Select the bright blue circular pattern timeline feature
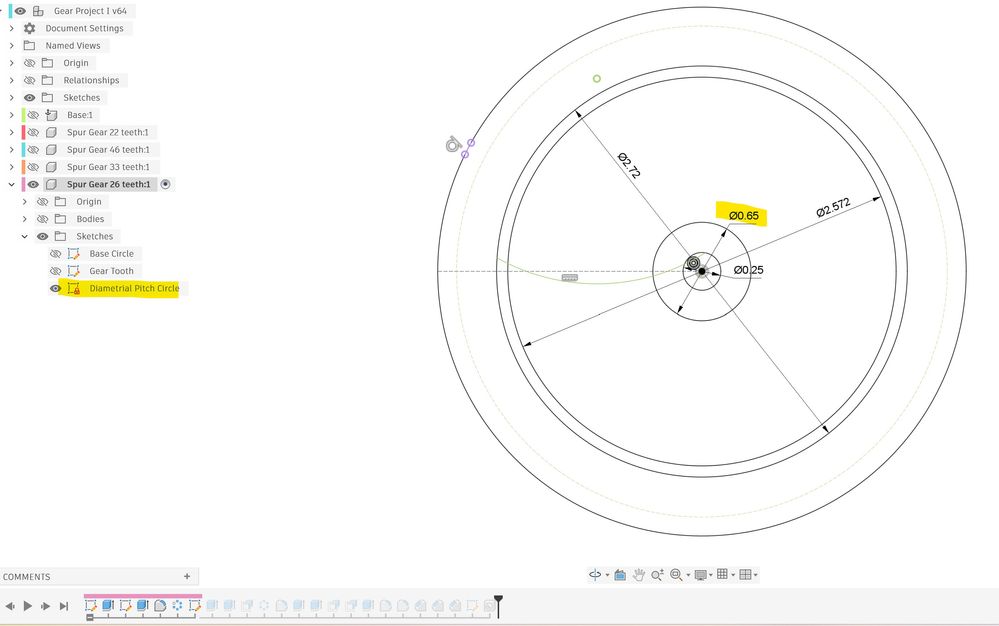The image size is (999, 626). pyautogui.click(x=177, y=605)
